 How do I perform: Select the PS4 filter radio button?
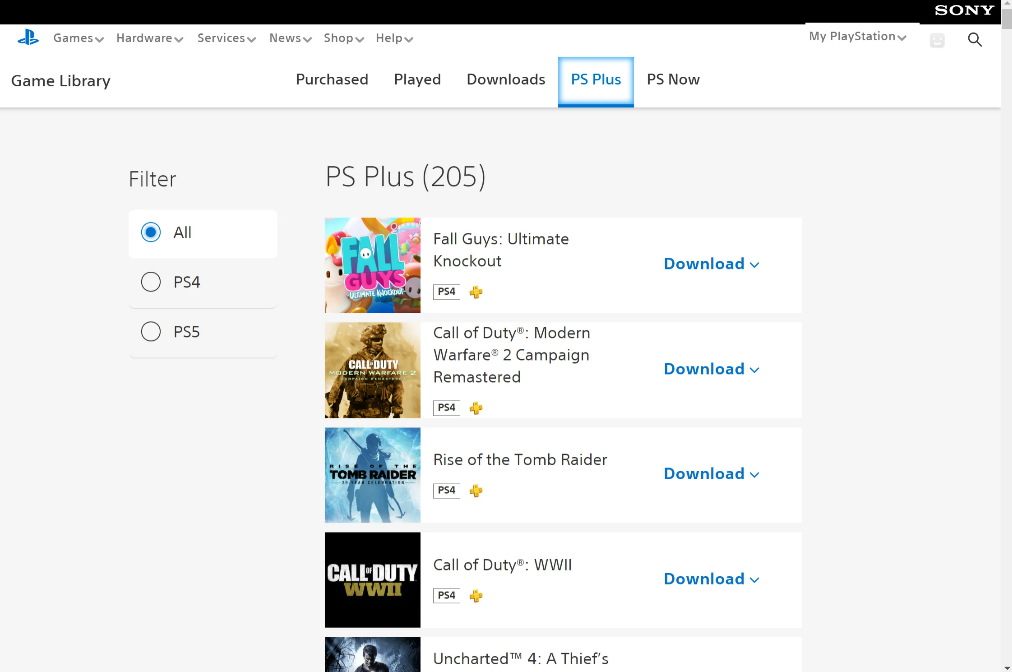[151, 282]
